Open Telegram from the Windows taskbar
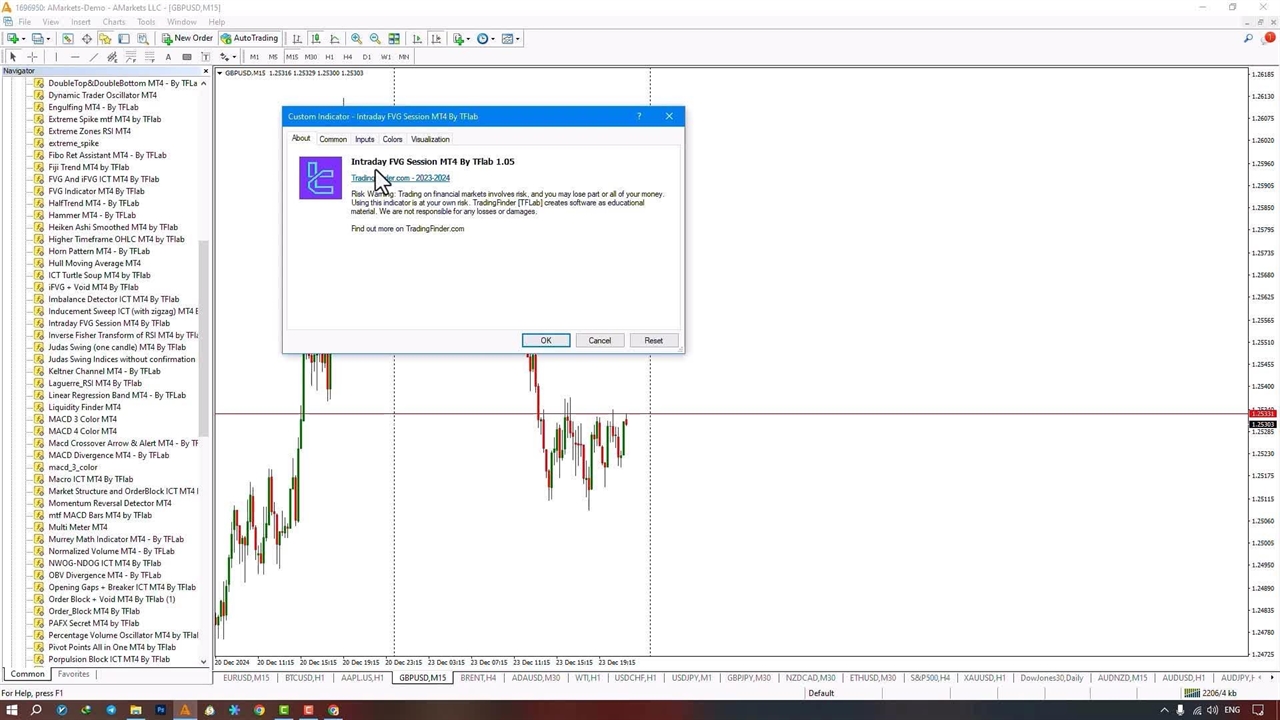 coord(111,710)
